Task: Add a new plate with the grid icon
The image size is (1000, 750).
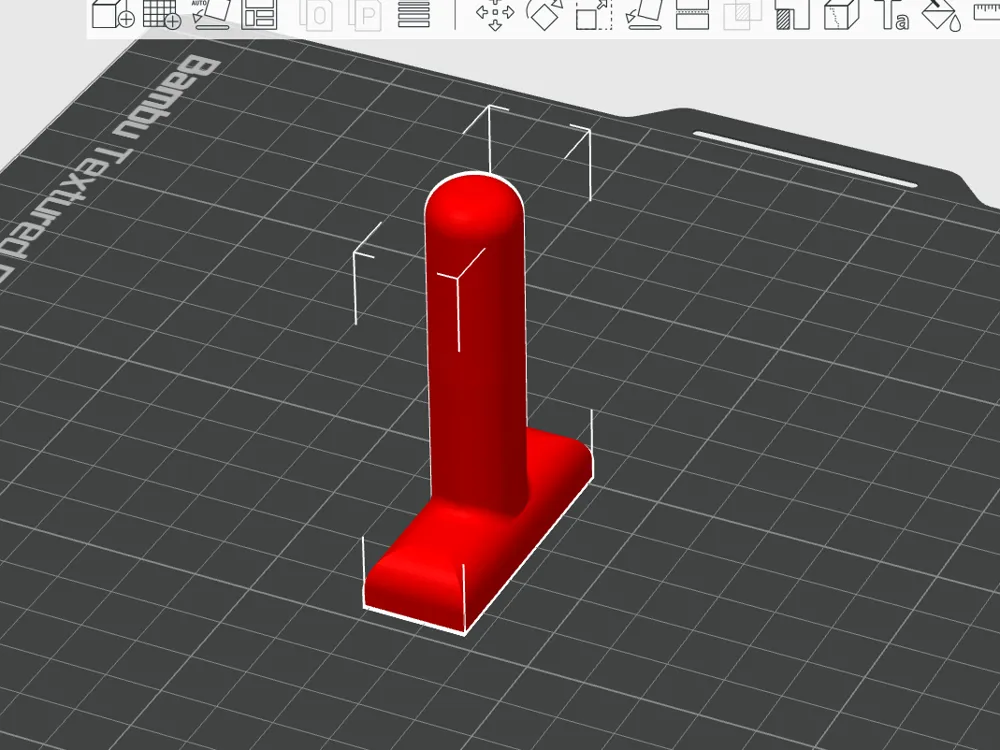Action: click(162, 14)
